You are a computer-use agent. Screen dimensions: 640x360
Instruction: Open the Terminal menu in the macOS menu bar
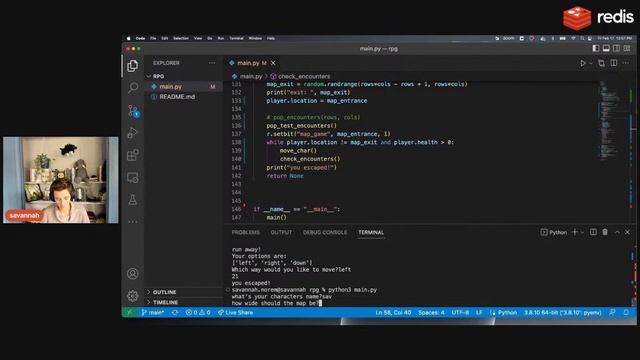tap(236, 38)
